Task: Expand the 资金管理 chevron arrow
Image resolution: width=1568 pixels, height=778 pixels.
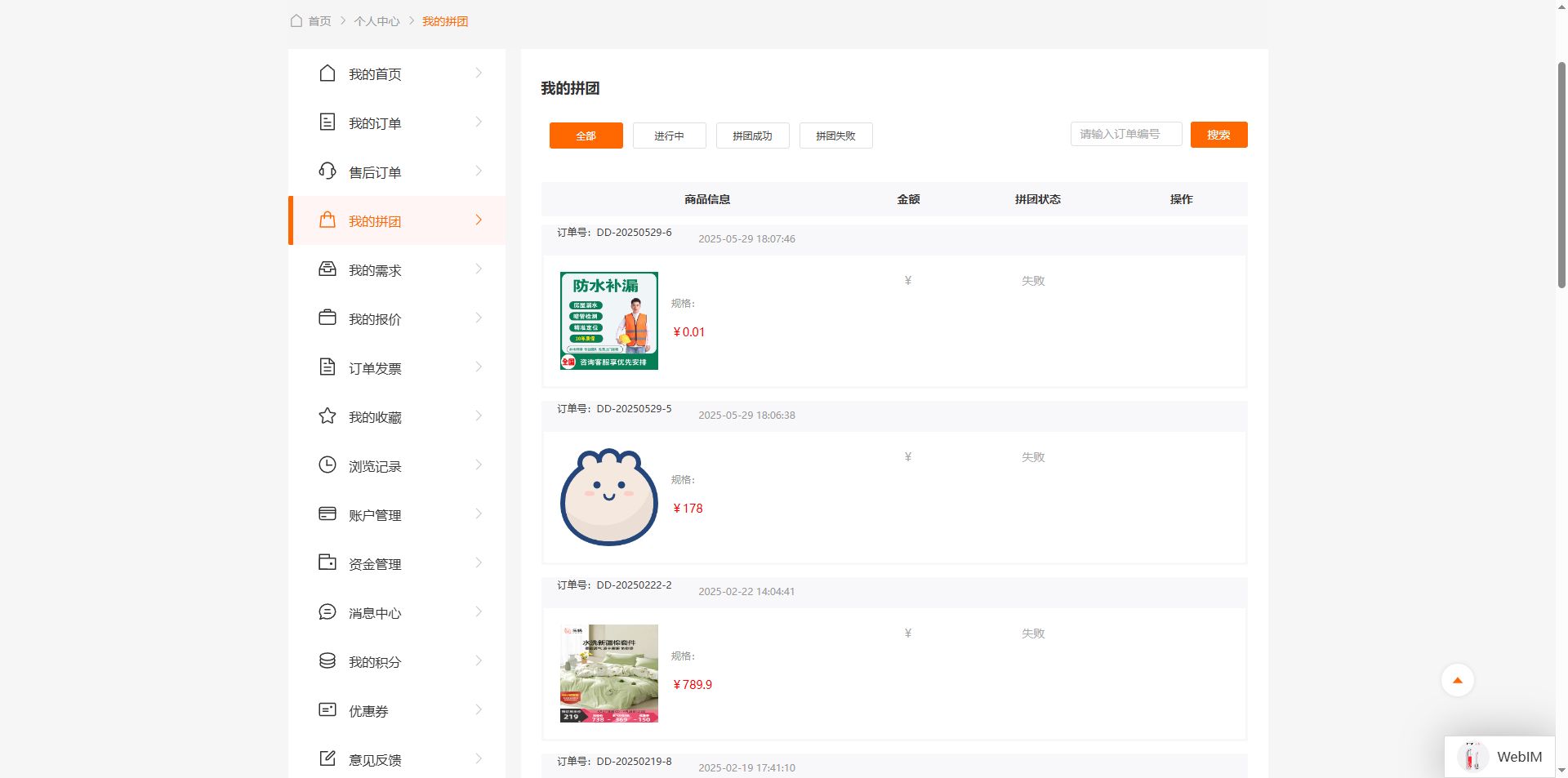Action: click(x=479, y=563)
